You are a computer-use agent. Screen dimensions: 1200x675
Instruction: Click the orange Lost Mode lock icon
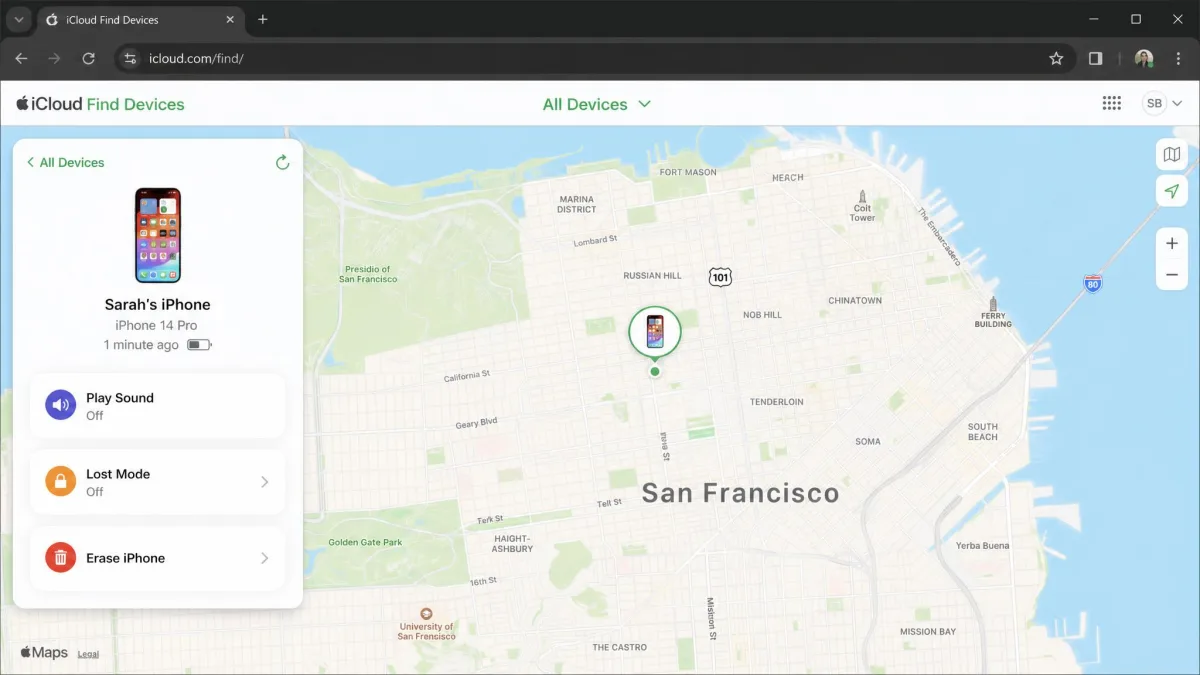[61, 482]
